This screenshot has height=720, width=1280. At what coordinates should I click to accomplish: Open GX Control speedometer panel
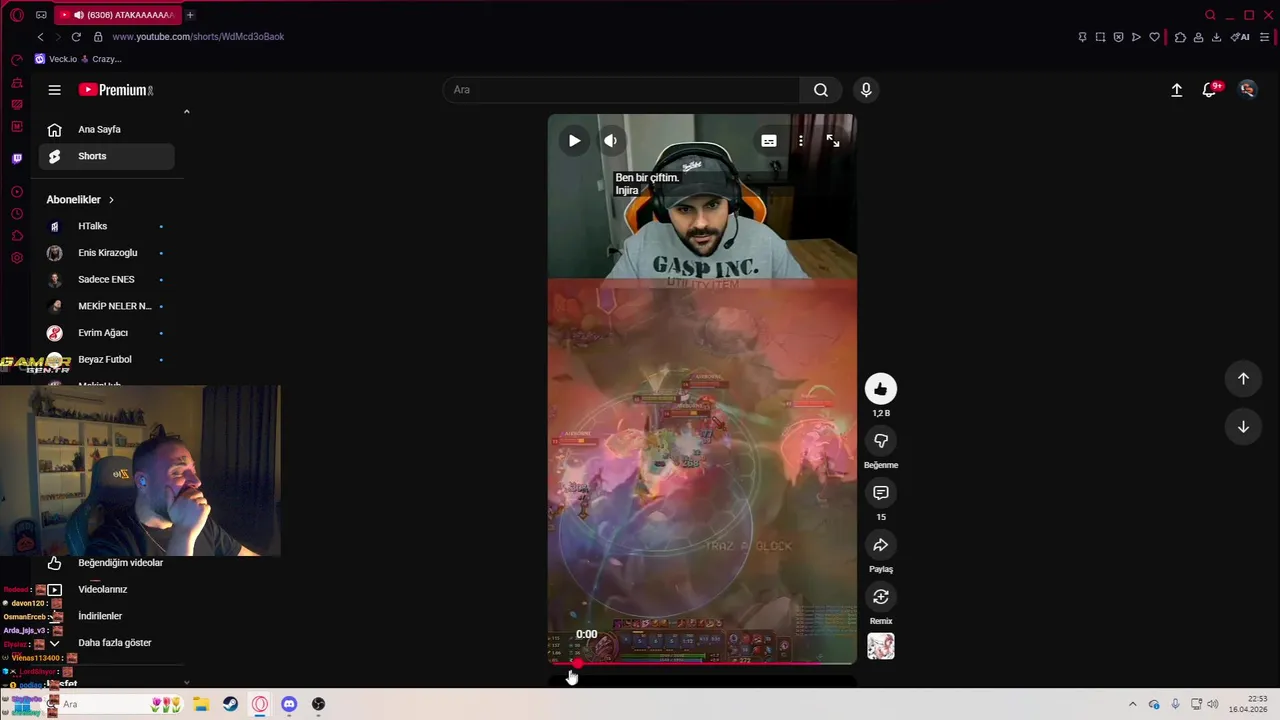pyautogui.click(x=17, y=60)
